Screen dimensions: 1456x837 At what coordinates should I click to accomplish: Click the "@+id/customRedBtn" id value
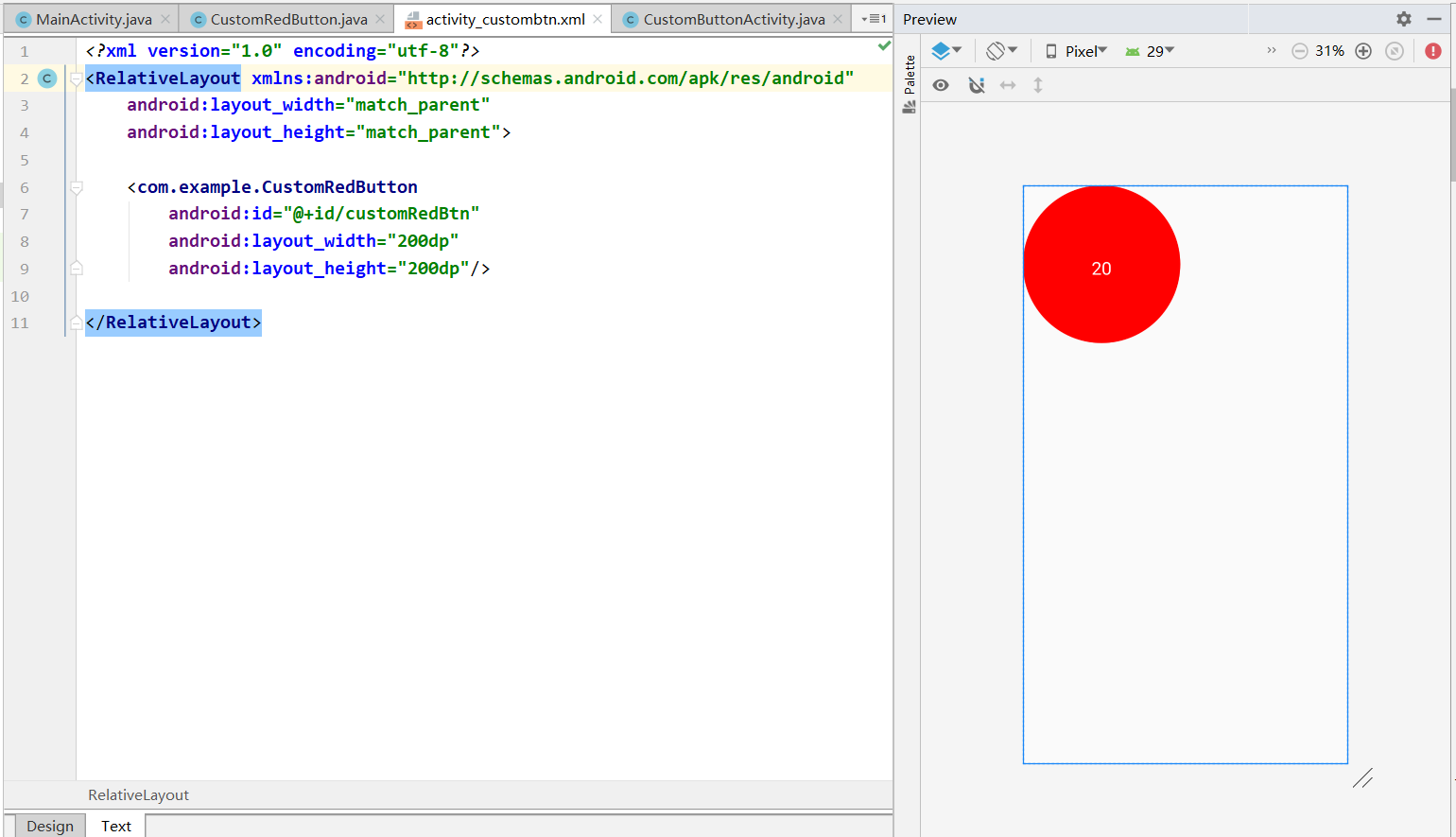(381, 214)
